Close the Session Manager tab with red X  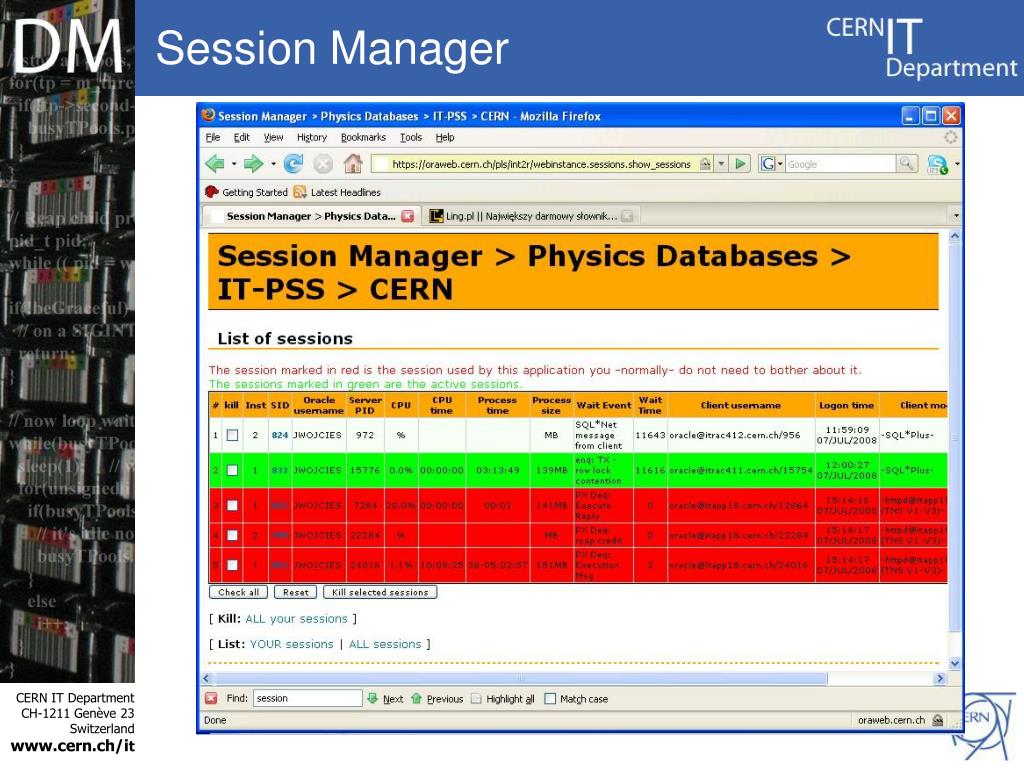408,216
